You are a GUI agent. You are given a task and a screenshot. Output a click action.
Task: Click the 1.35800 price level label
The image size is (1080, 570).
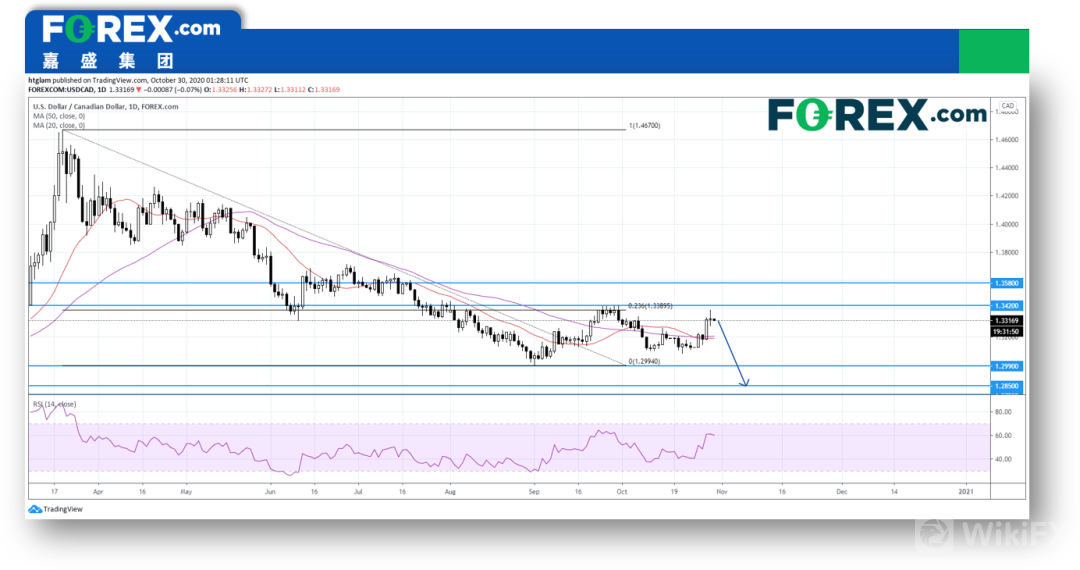coord(1005,284)
